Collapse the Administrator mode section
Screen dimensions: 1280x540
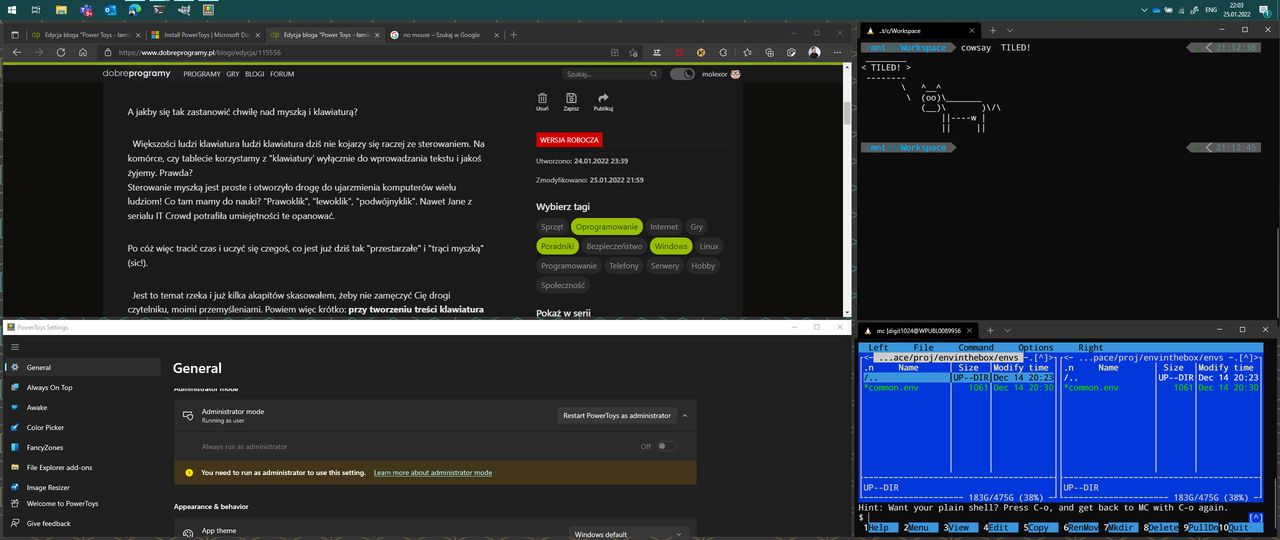[x=685, y=415]
